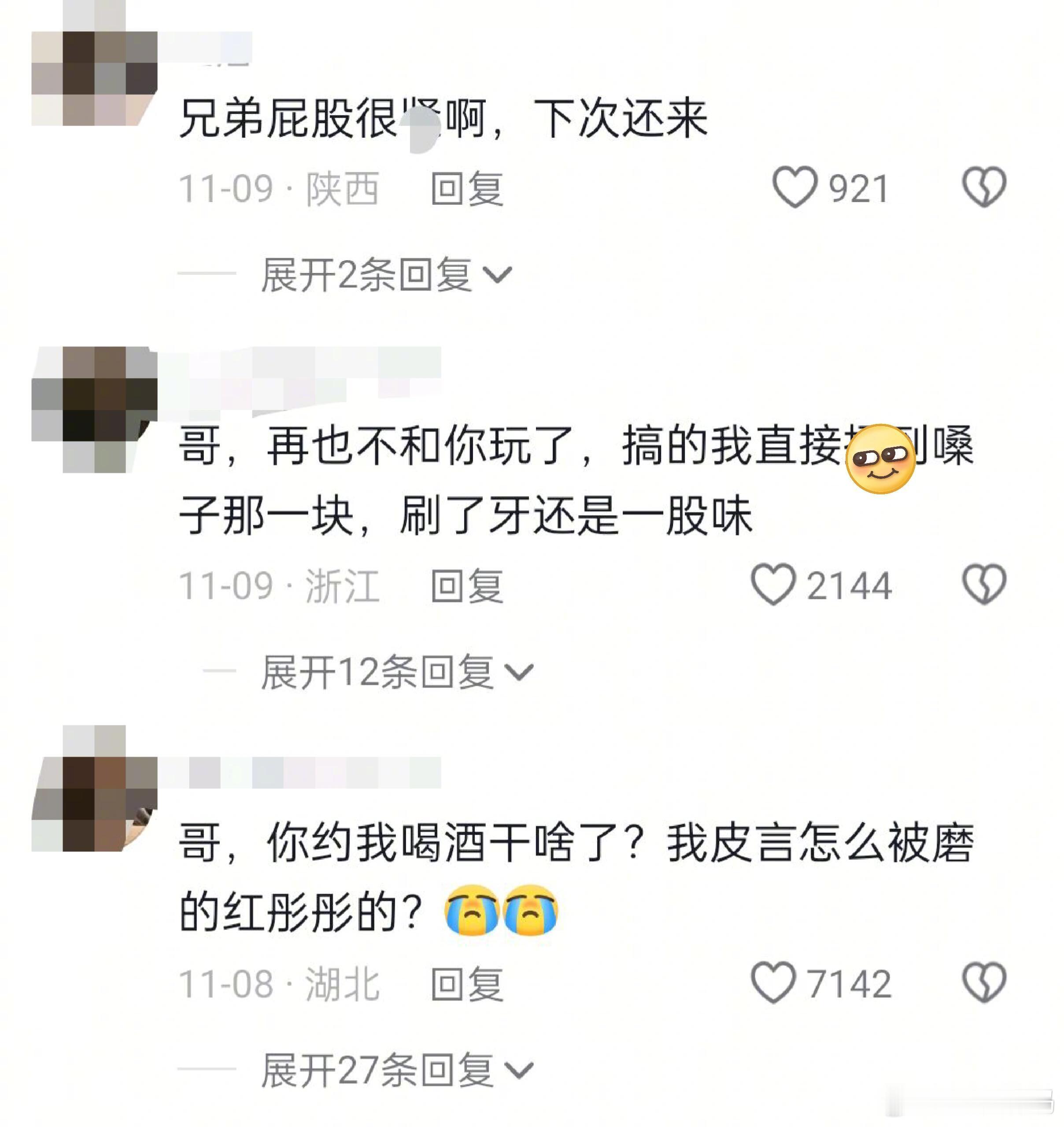Open the third commenter's blurred username
1064x1127 pixels.
point(299,772)
